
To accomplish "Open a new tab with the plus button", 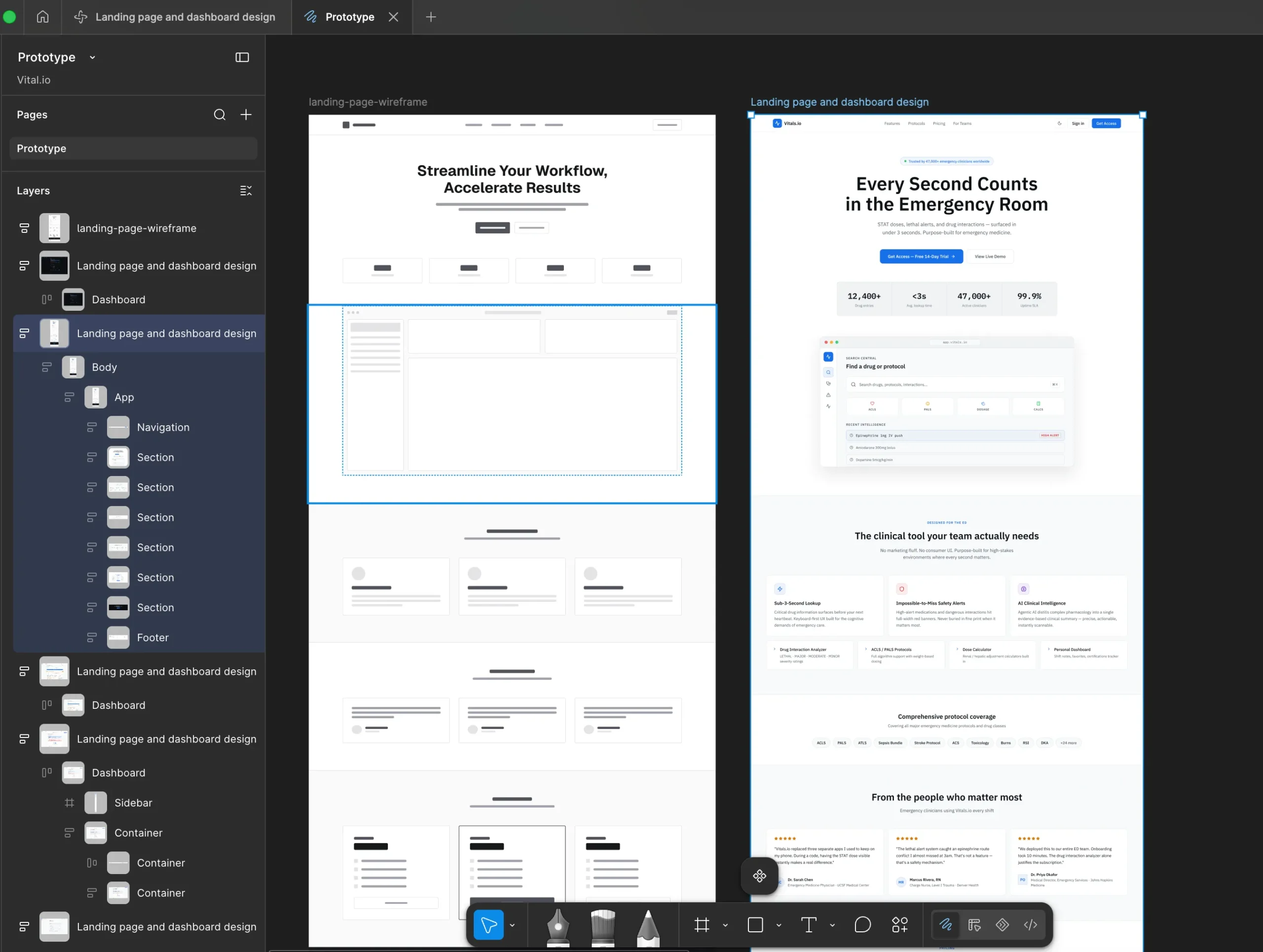I will click(x=431, y=17).
